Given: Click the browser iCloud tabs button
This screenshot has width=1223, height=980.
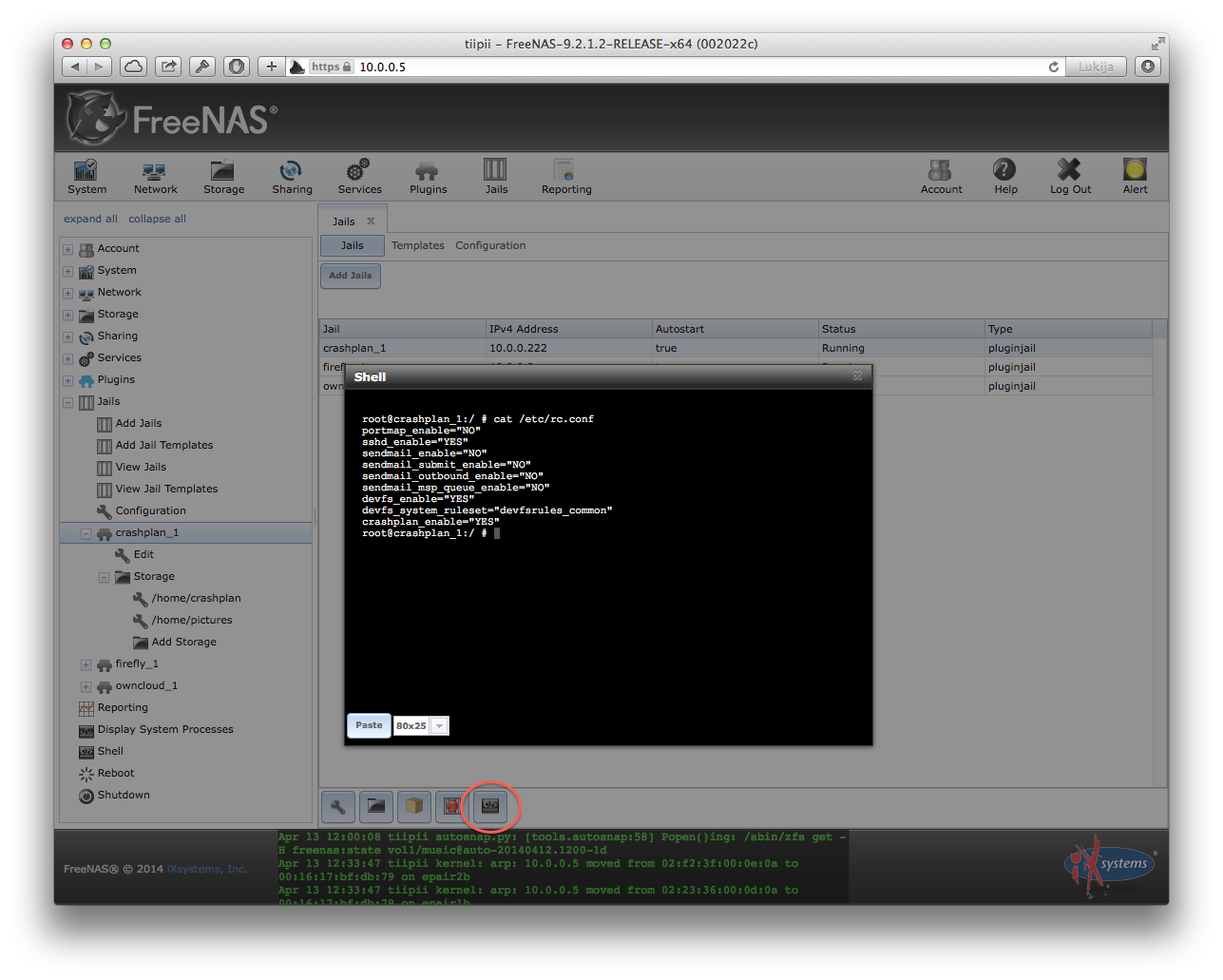Looking at the screenshot, I should [134, 67].
